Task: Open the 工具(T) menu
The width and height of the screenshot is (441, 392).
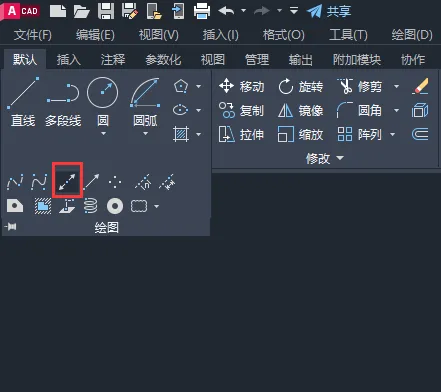Action: [x=348, y=35]
